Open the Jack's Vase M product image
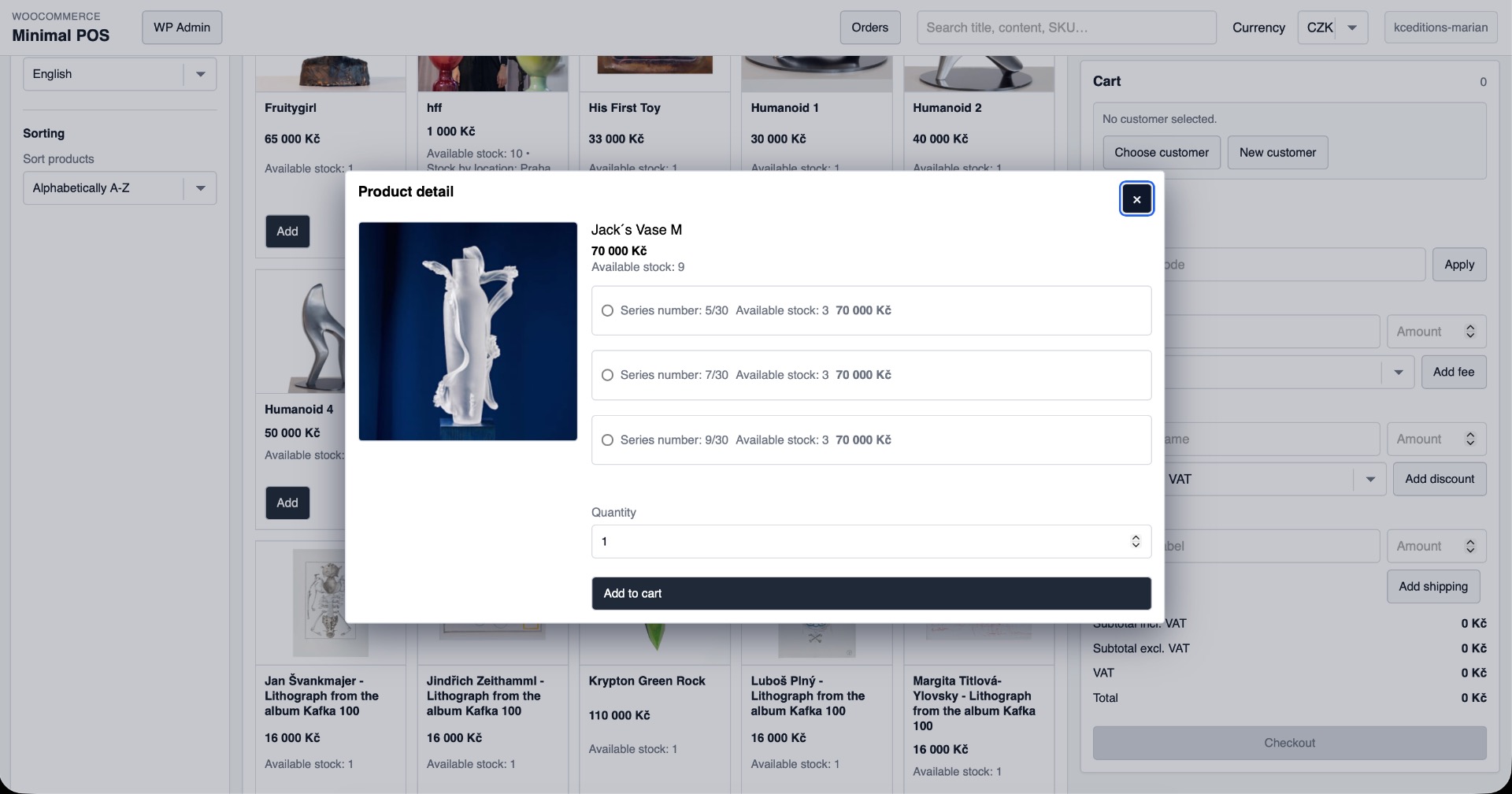 click(x=468, y=331)
